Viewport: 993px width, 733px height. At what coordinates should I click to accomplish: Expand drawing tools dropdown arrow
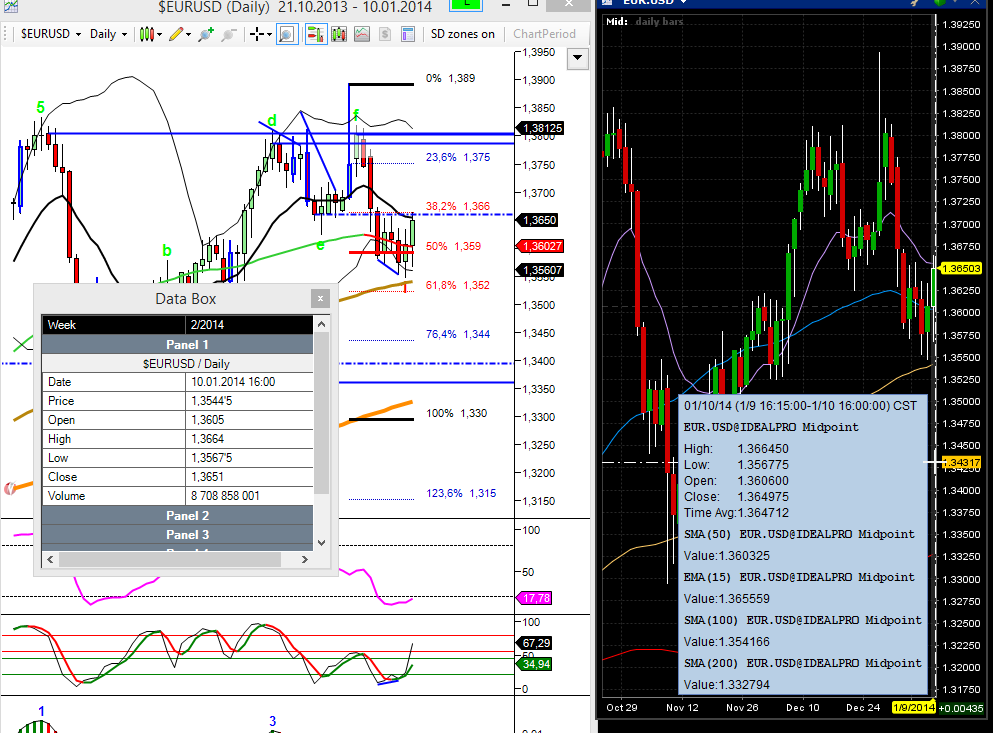pos(189,35)
